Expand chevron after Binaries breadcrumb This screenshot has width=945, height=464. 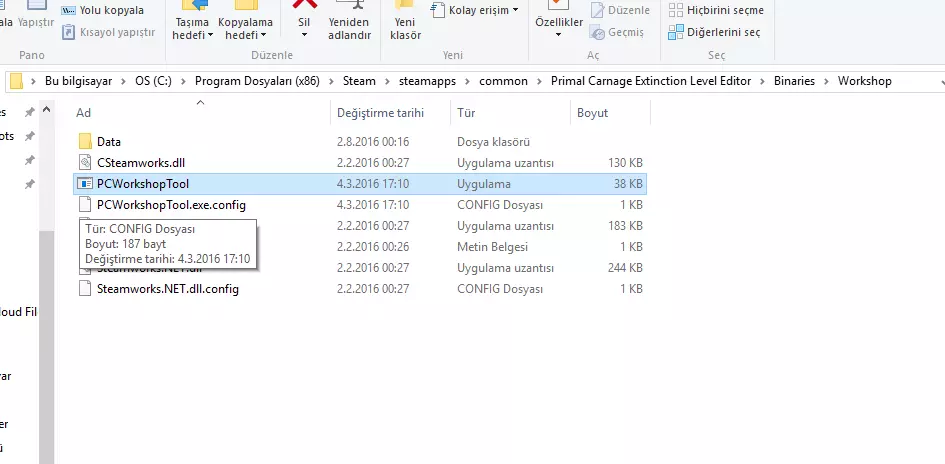pyautogui.click(x=827, y=81)
